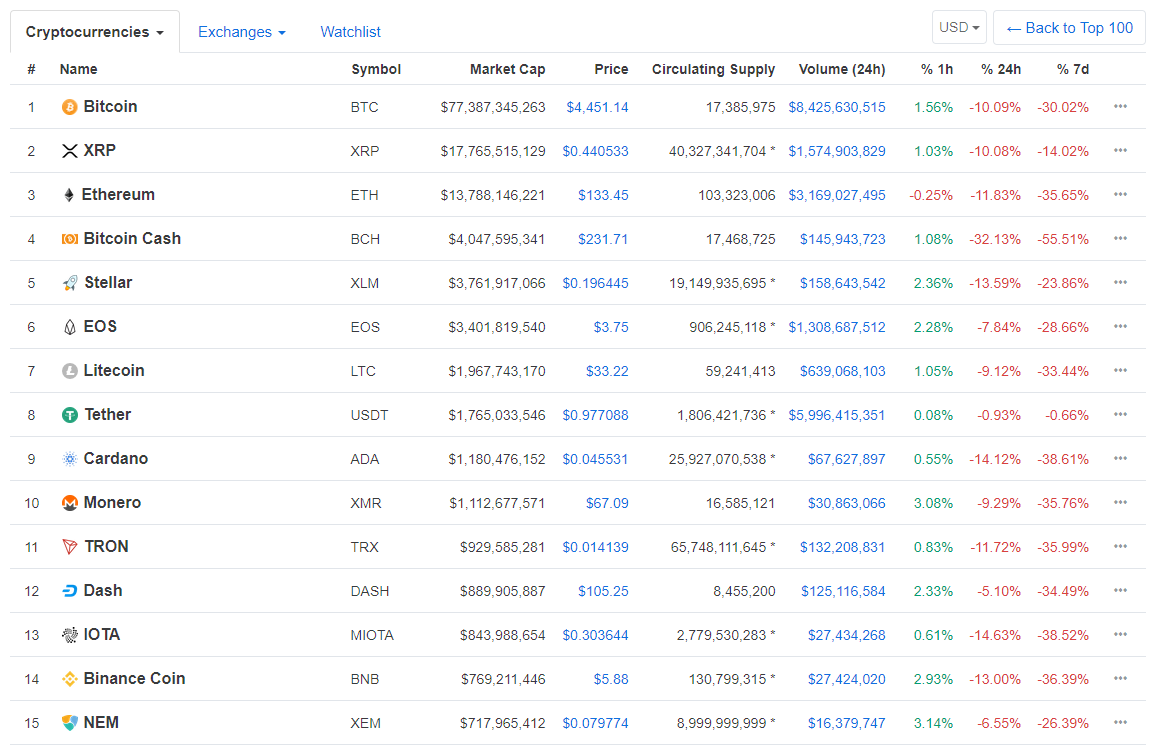The height and width of the screenshot is (748, 1153).
Task: Open the Litecoin coin page link
Action: coord(114,371)
